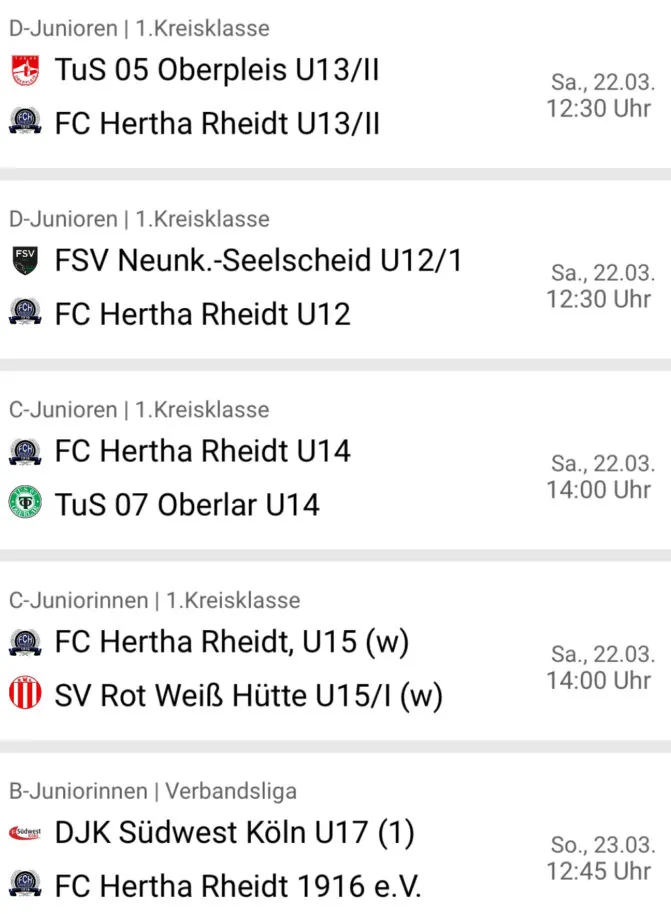This screenshot has height=914, width=671.
Task: Open team SV Rot Weiß Hütte U15/I (w)
Action: [248, 695]
